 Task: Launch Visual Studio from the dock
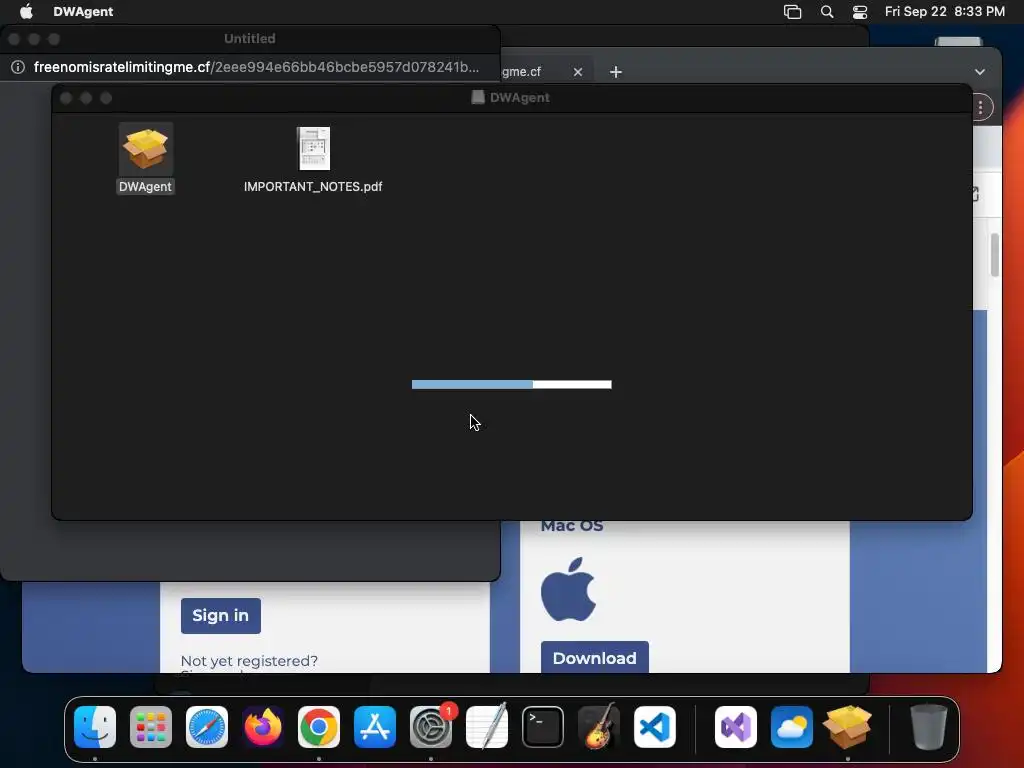pyautogui.click(x=736, y=727)
